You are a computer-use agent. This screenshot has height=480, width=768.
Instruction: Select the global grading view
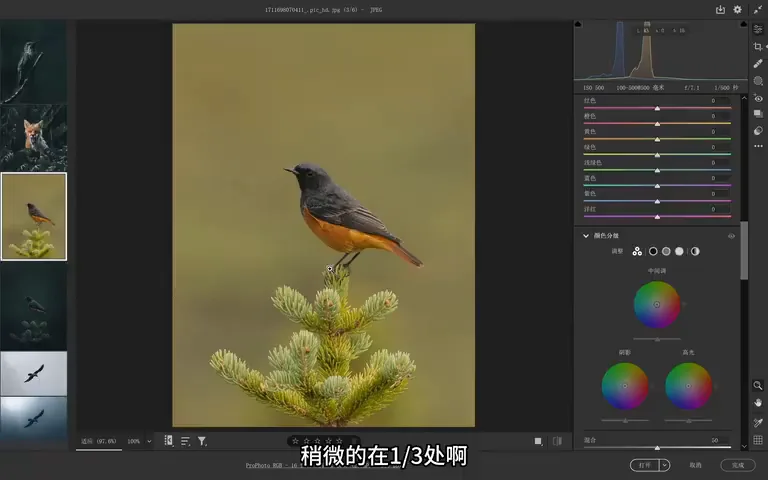pyautogui.click(x=695, y=251)
